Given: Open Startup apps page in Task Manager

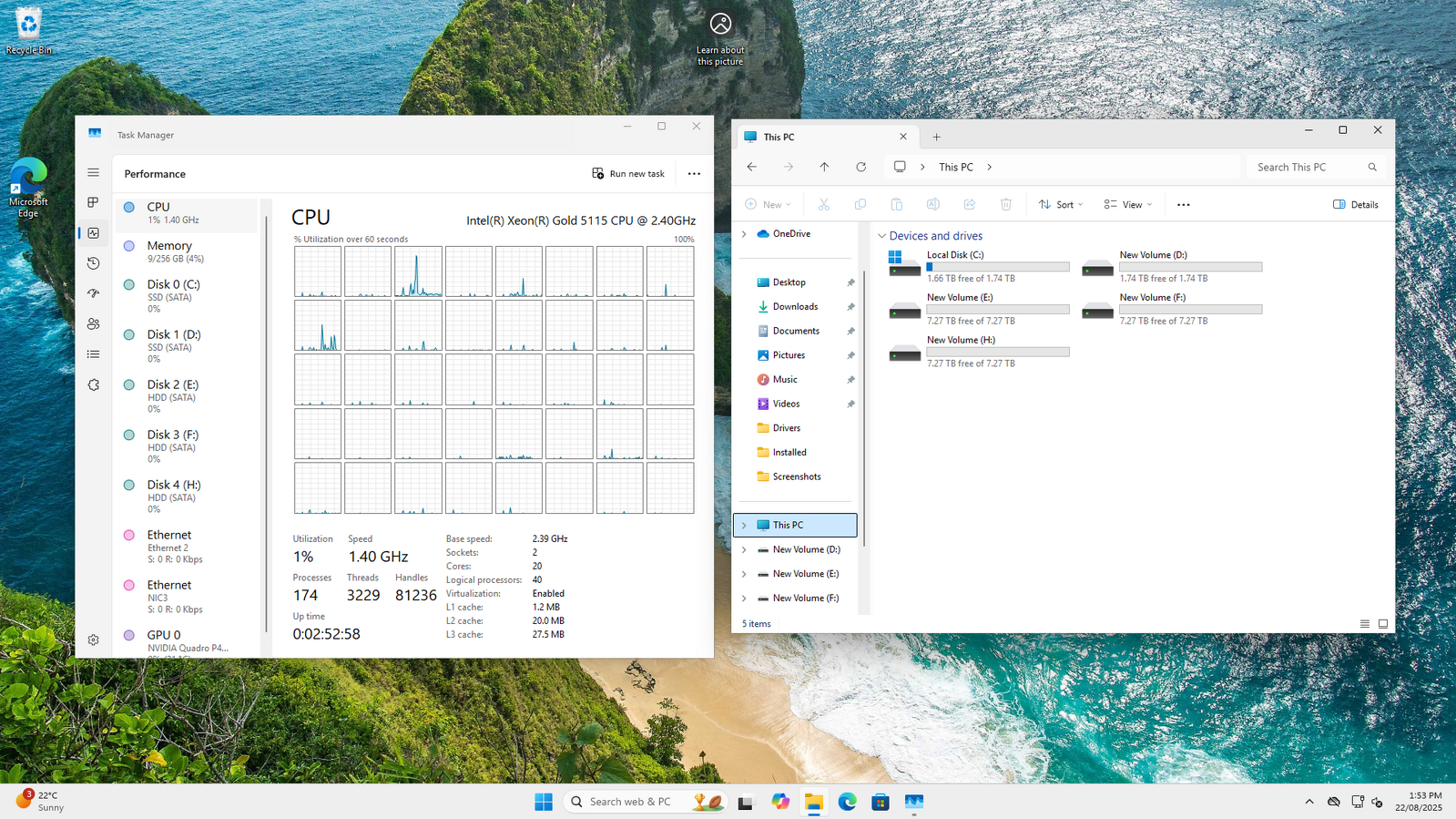Looking at the screenshot, I should 93,293.
